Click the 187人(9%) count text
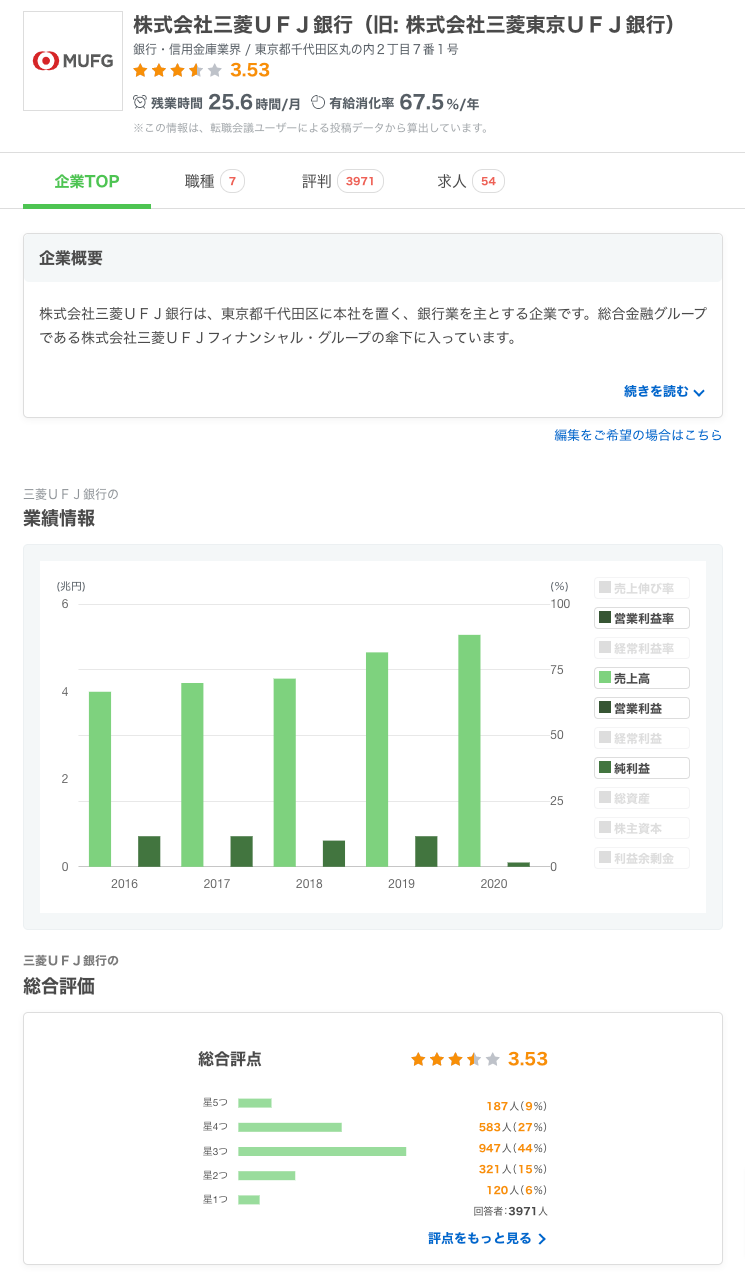 517,1106
